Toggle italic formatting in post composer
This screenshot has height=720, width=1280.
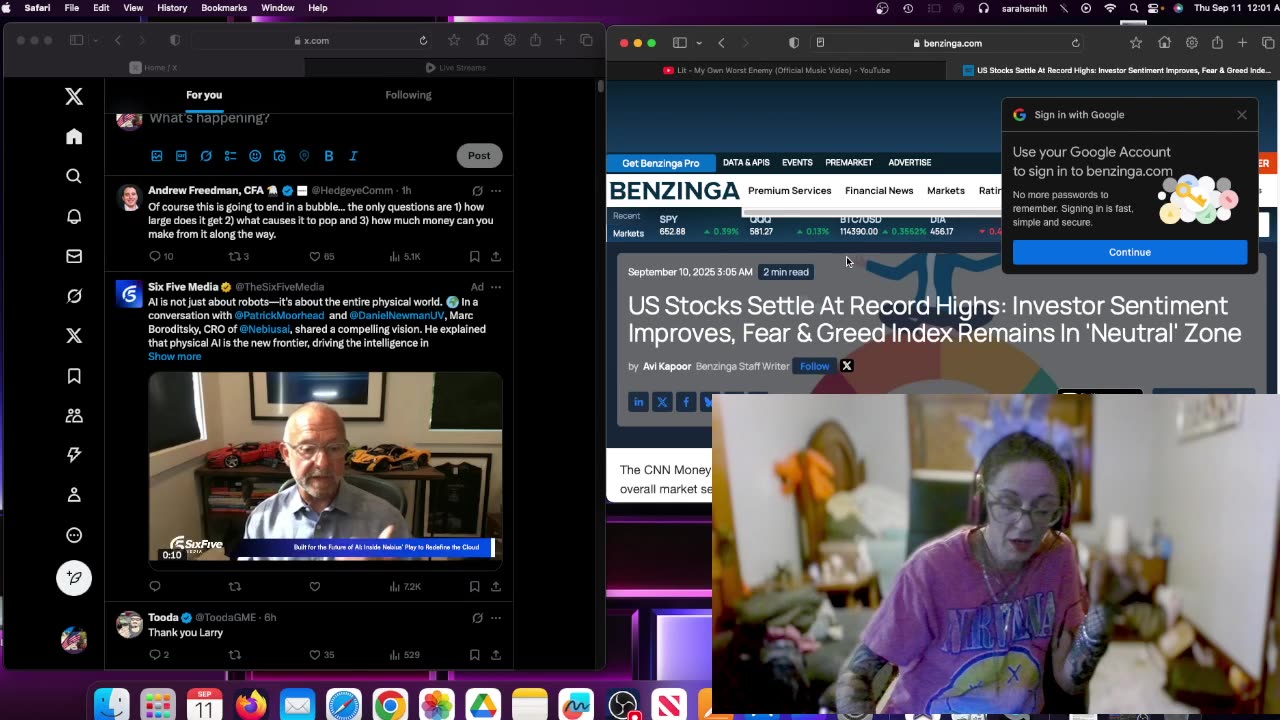354,156
